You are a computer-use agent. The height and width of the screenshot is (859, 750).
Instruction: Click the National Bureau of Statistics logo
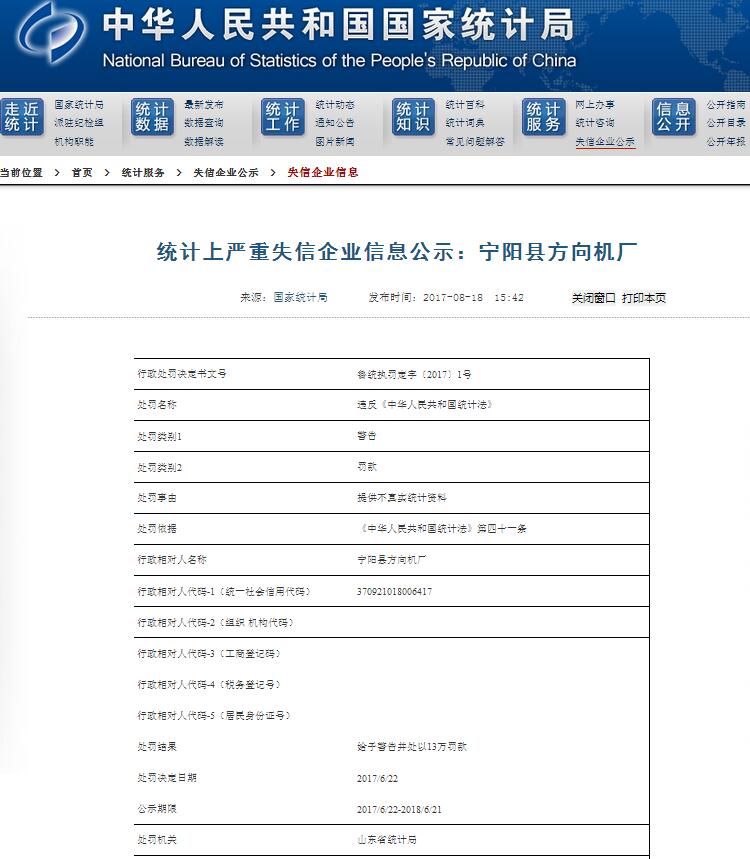click(x=50, y=33)
